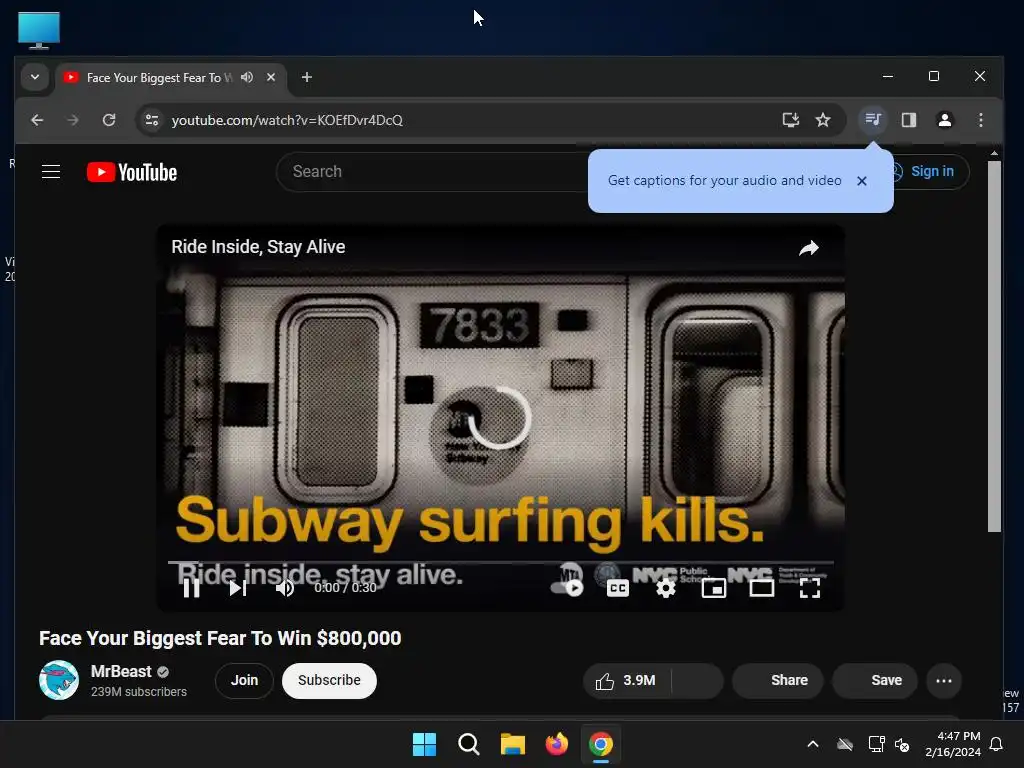This screenshot has width=1024, height=768.
Task: Open Chrome side panel
Action: tap(908, 120)
